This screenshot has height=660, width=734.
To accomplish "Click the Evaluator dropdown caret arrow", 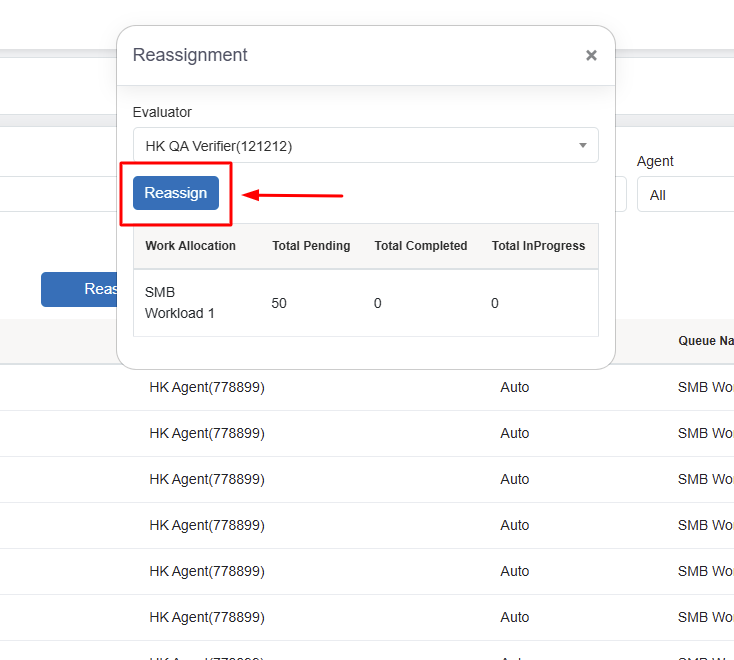I will (583, 146).
